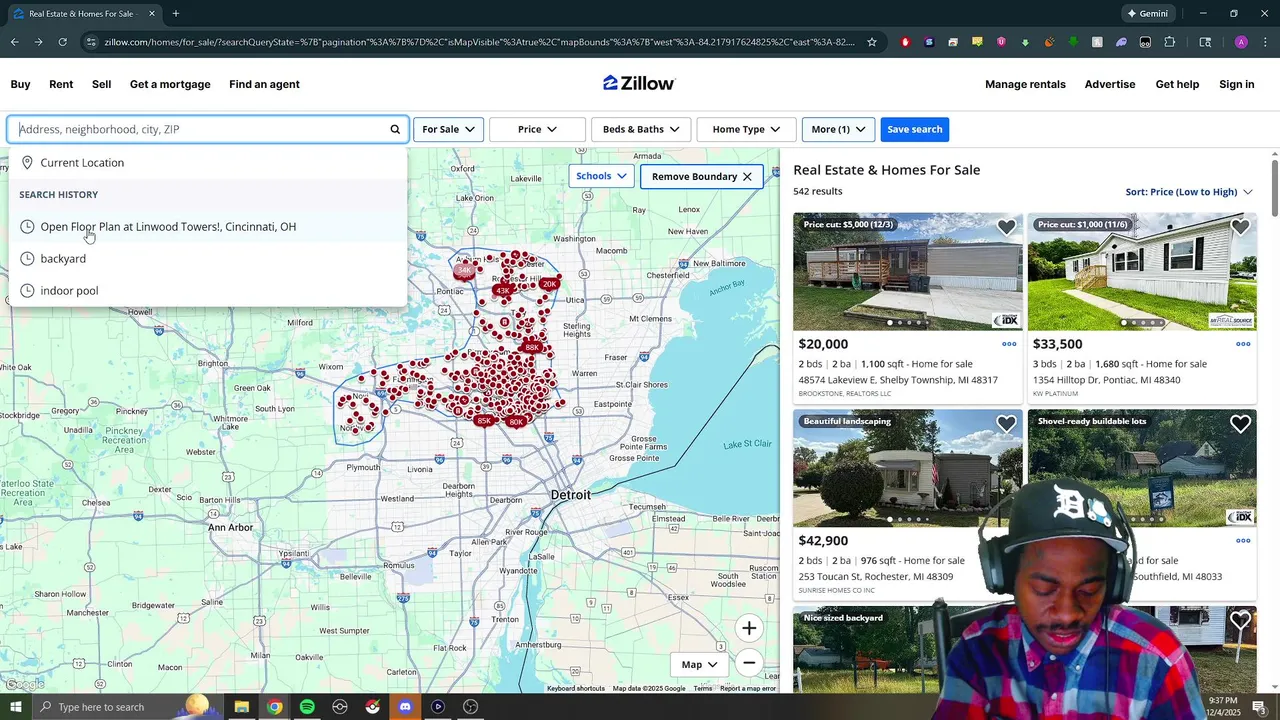Click the search magnifier icon in the address box
Viewport: 1280px width, 720px height.
[x=395, y=129]
